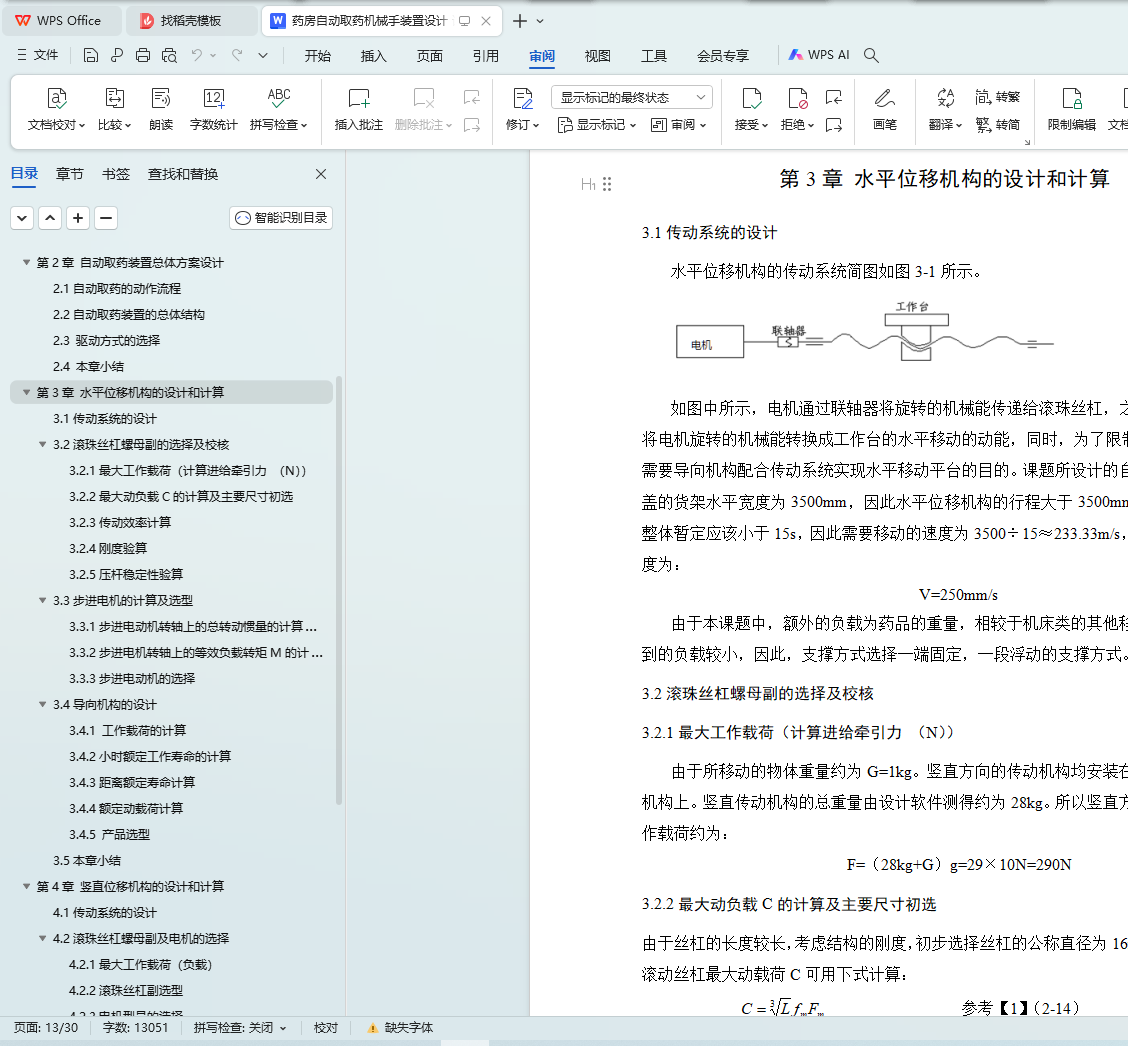Open the 文档校对 proofreading tool

click(x=56, y=109)
